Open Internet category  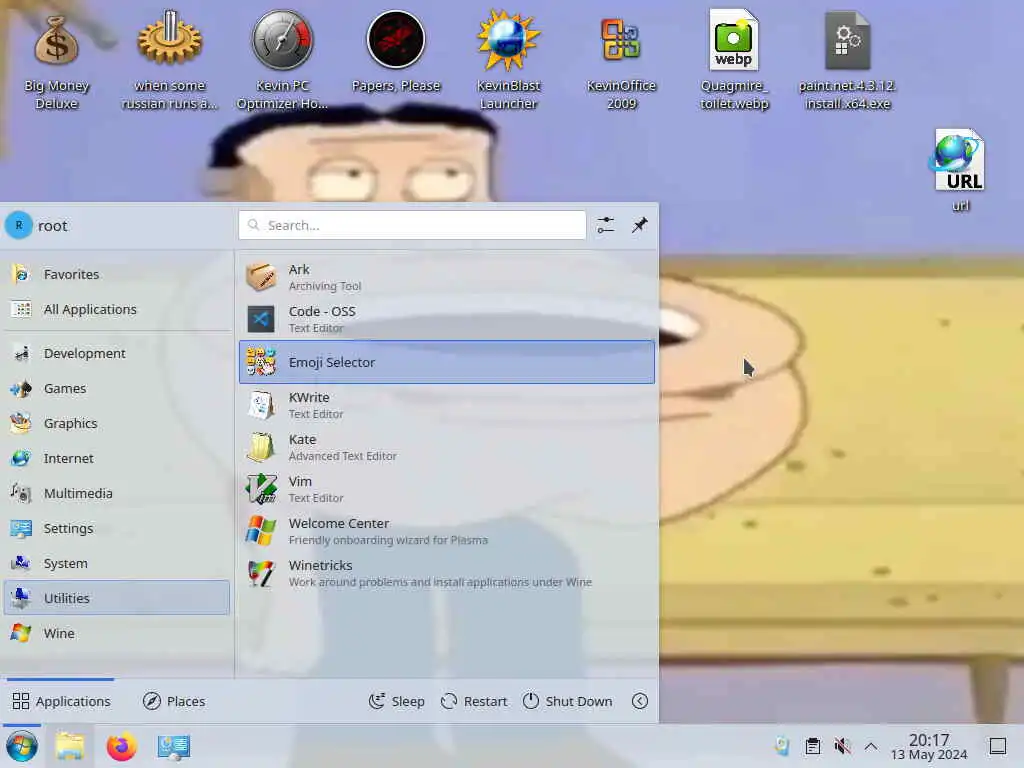click(x=117, y=458)
